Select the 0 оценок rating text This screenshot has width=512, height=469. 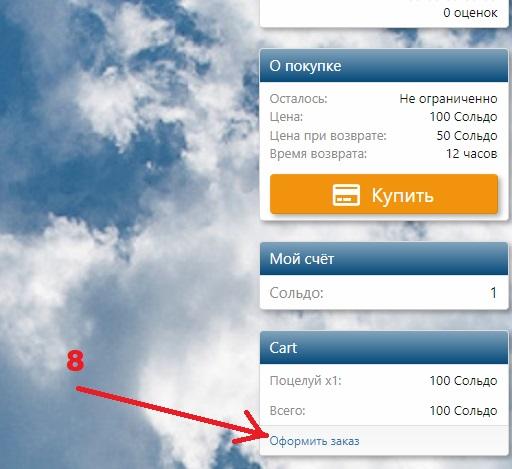(470, 13)
